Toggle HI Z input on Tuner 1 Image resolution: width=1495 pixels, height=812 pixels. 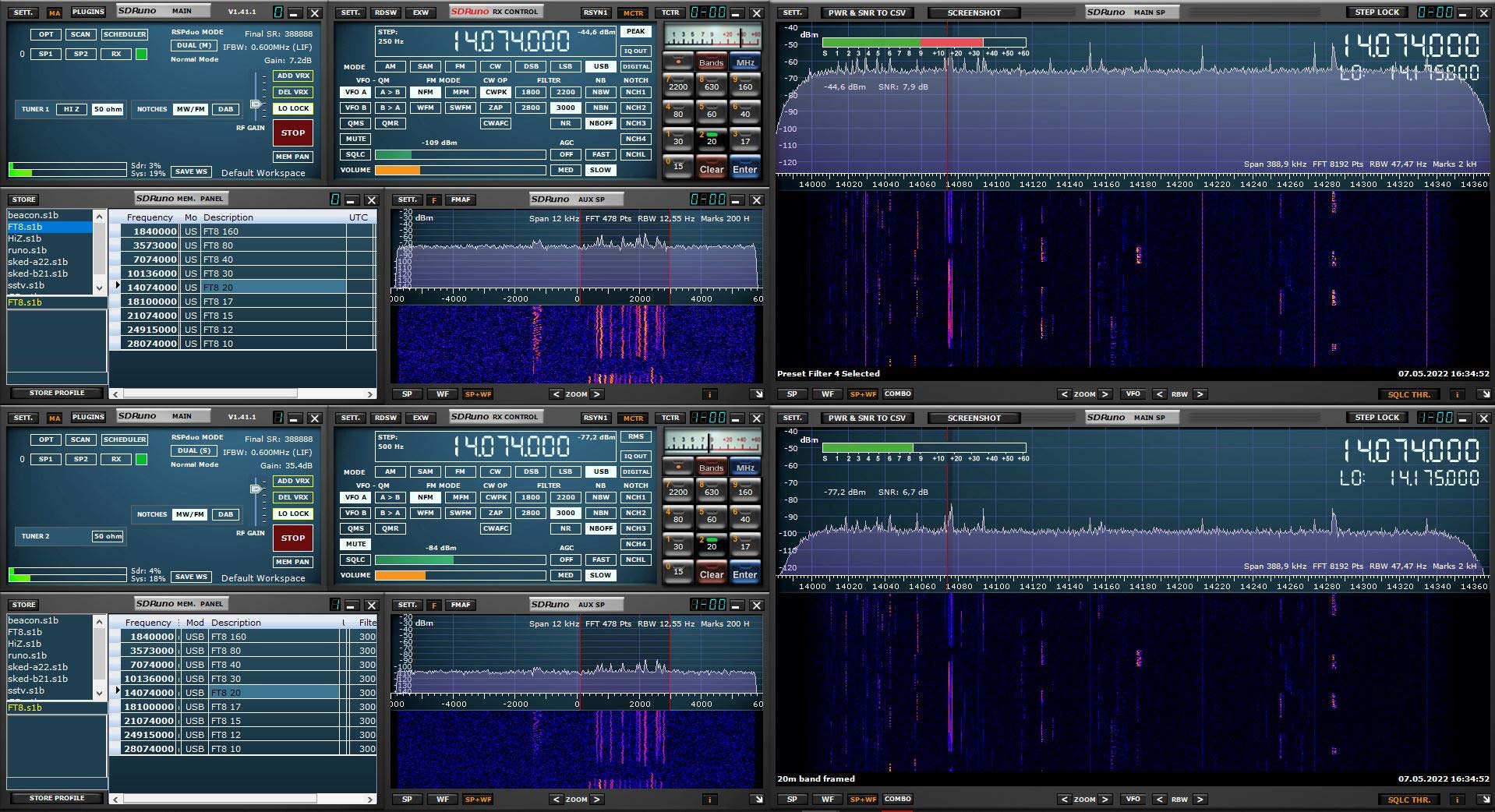pos(71,109)
